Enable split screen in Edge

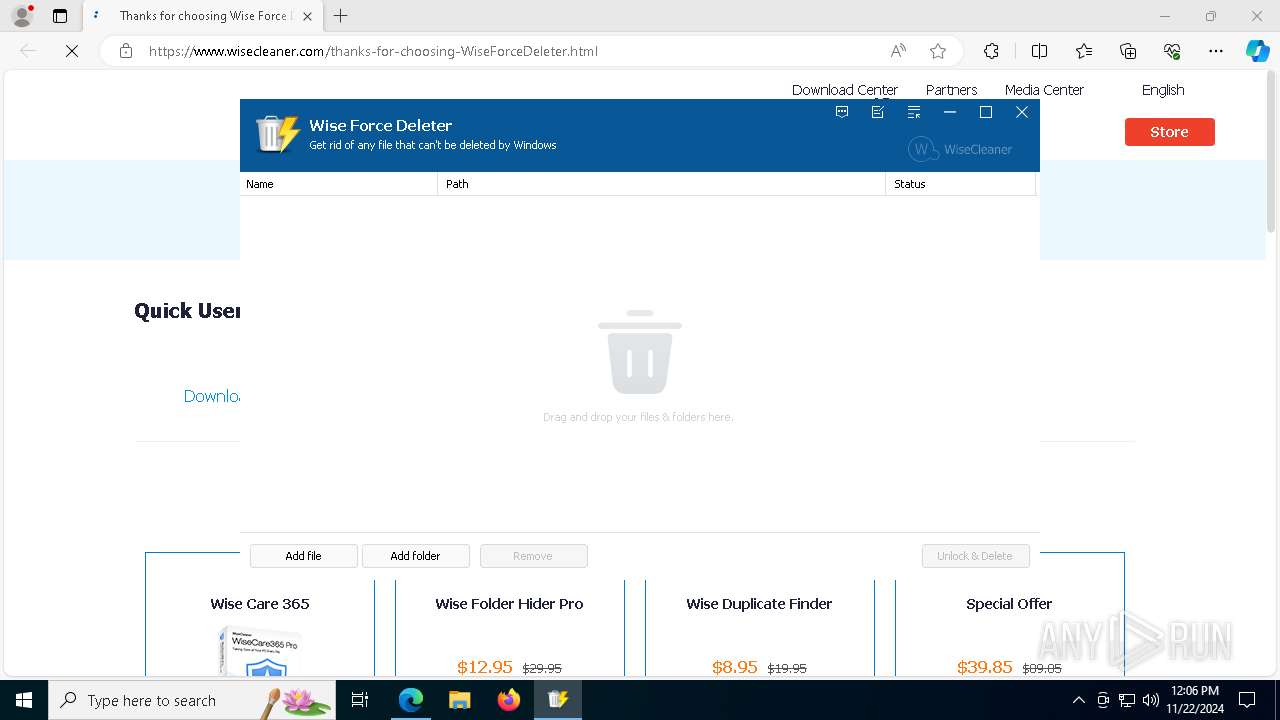point(1039,51)
